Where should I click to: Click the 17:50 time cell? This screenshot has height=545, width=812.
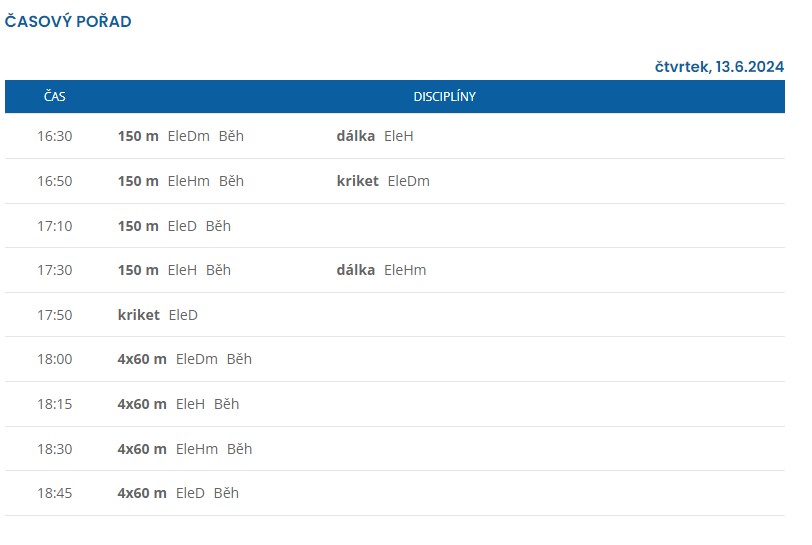click(x=55, y=315)
